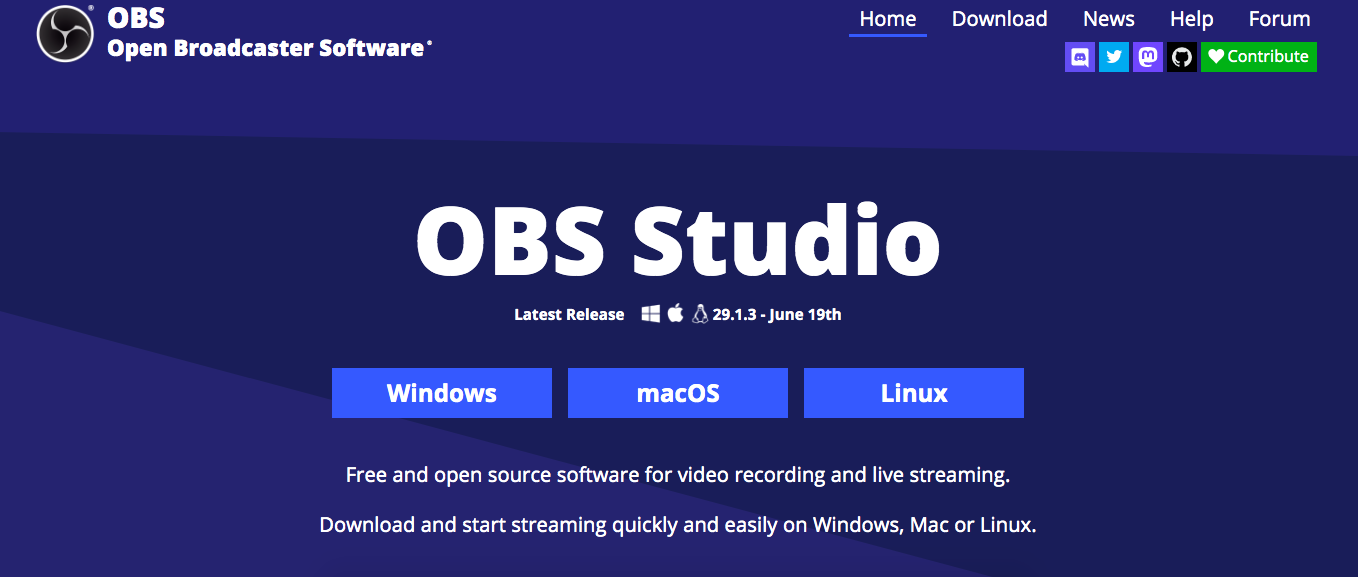The image size is (1358, 577).
Task: Click the Linux penguin icon beside version
Action: point(700,314)
